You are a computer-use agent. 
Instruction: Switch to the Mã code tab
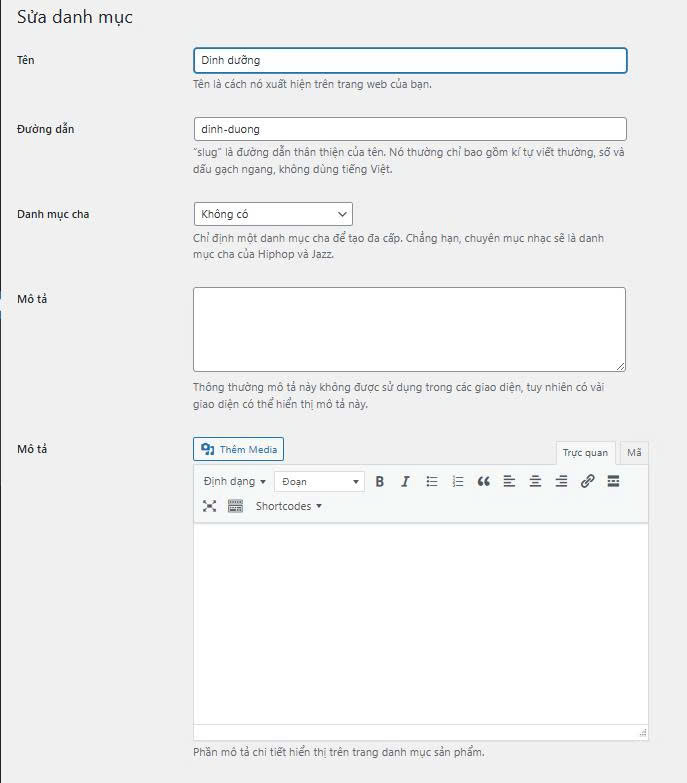pos(633,453)
